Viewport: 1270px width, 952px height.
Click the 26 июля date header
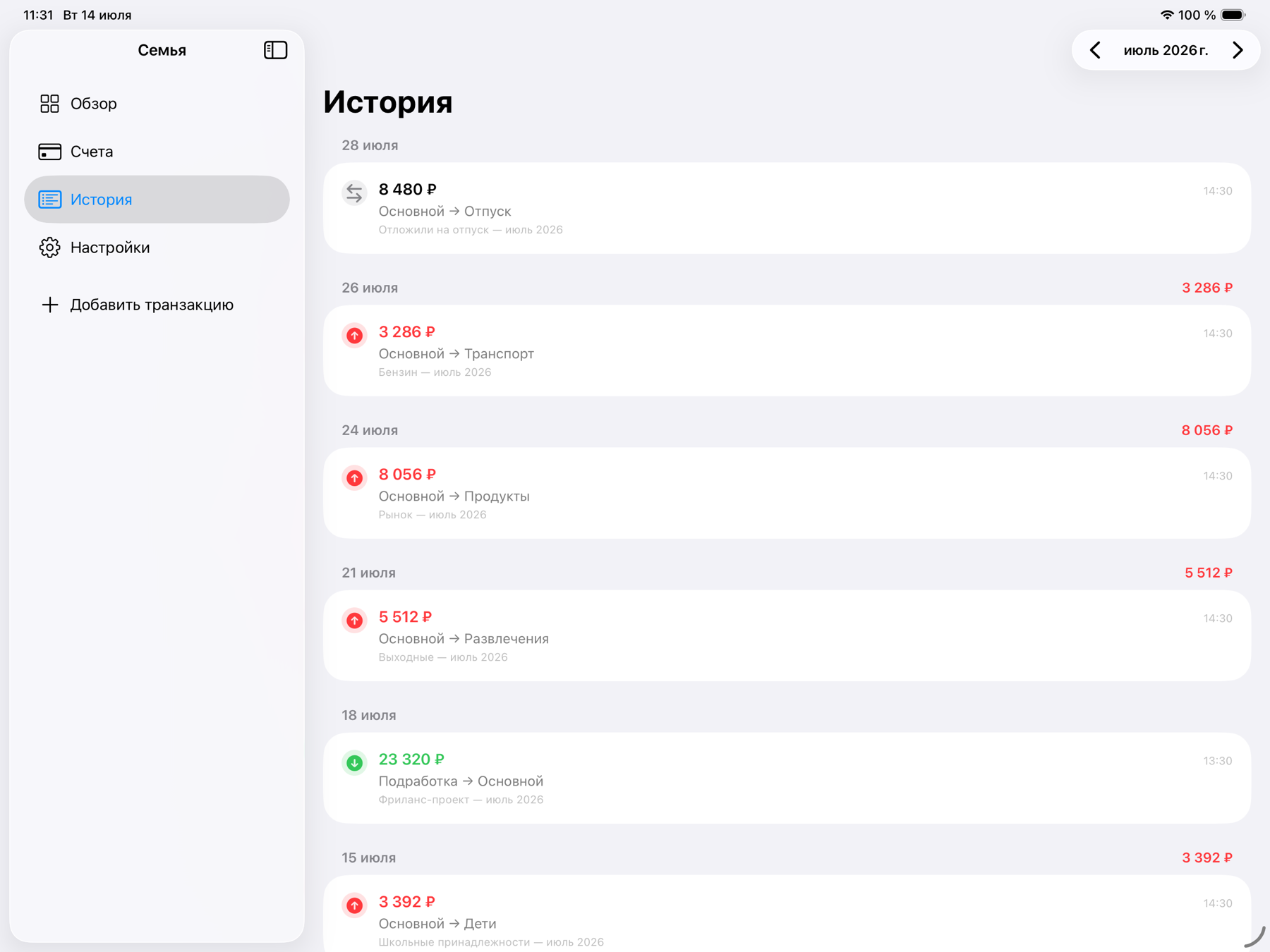tap(370, 288)
